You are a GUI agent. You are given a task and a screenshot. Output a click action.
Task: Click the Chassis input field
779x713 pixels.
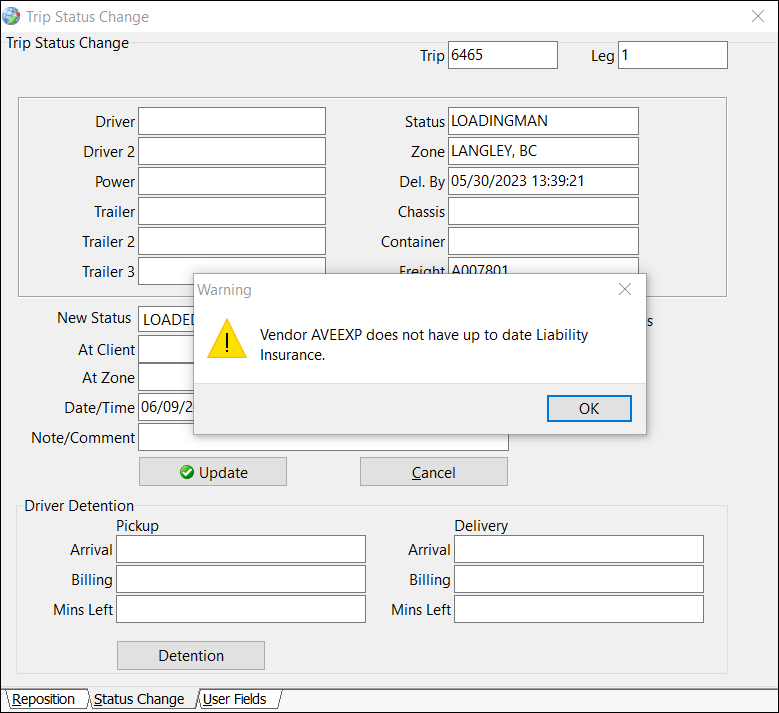click(543, 211)
